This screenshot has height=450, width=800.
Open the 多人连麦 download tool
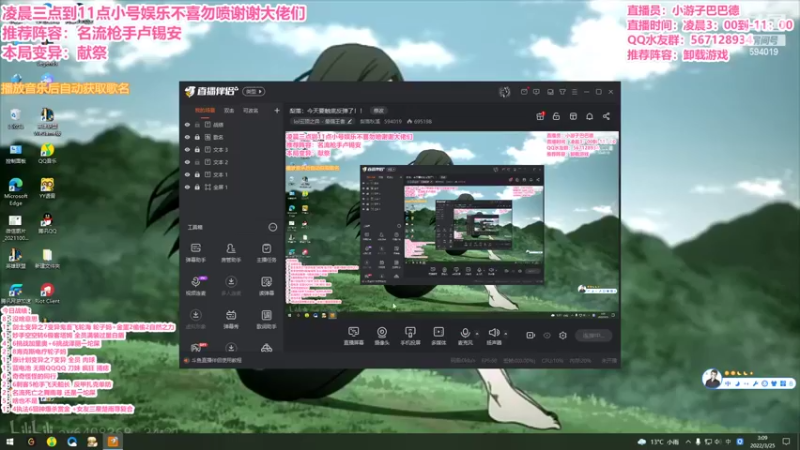point(231,286)
